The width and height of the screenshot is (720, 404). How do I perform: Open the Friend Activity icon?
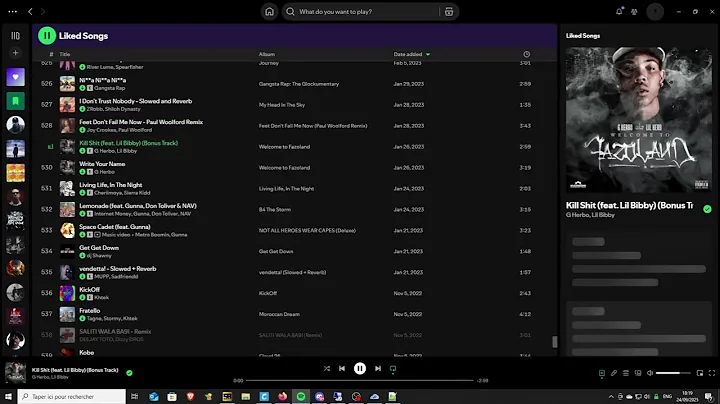634,11
